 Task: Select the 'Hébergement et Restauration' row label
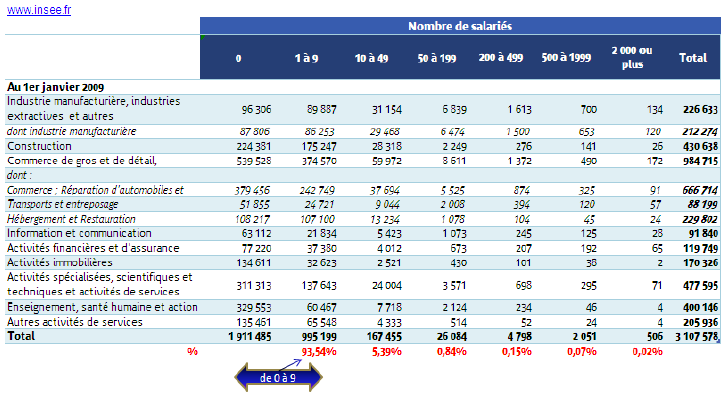coord(72,218)
